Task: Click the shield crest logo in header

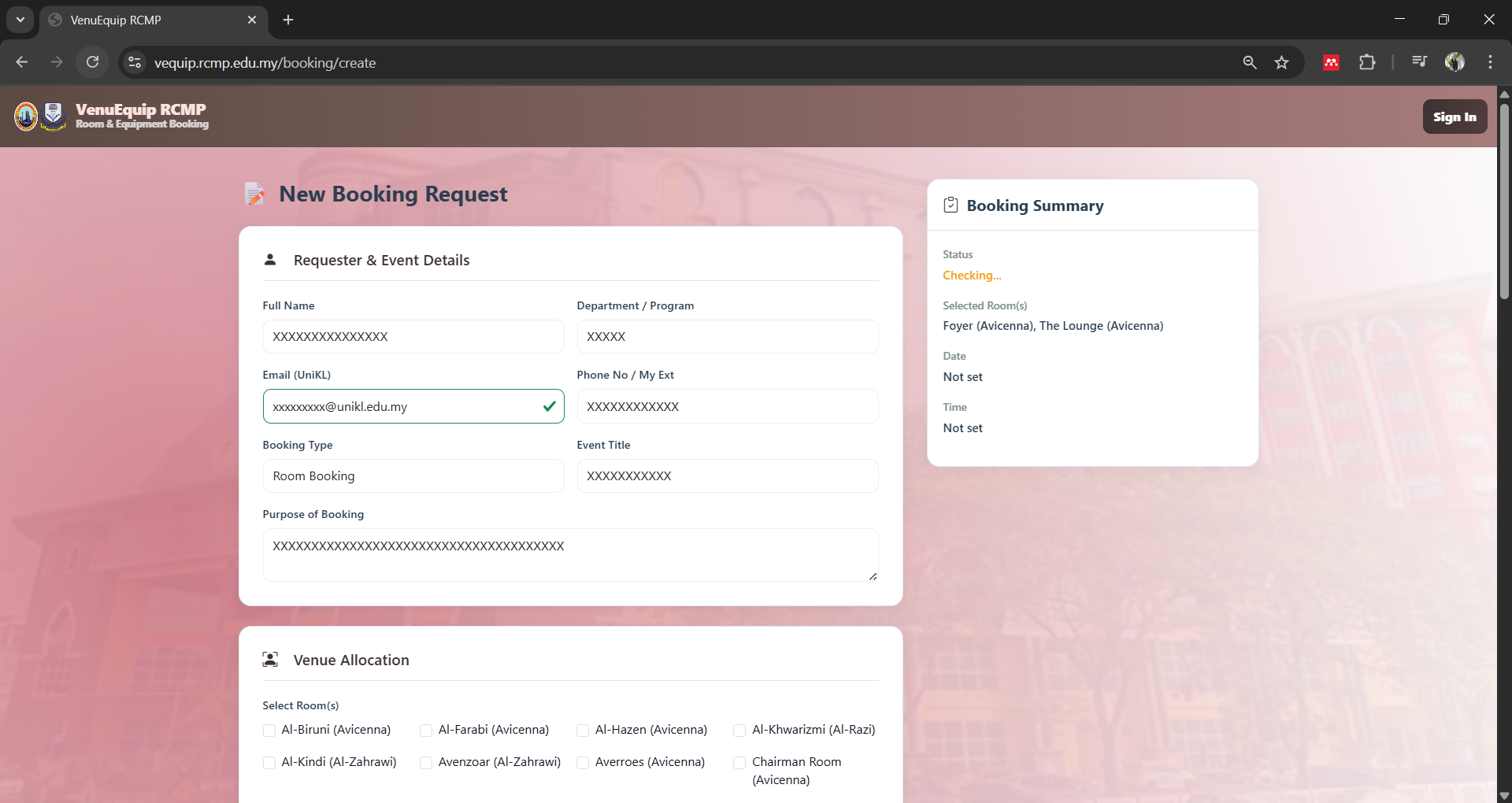Action: click(x=54, y=117)
